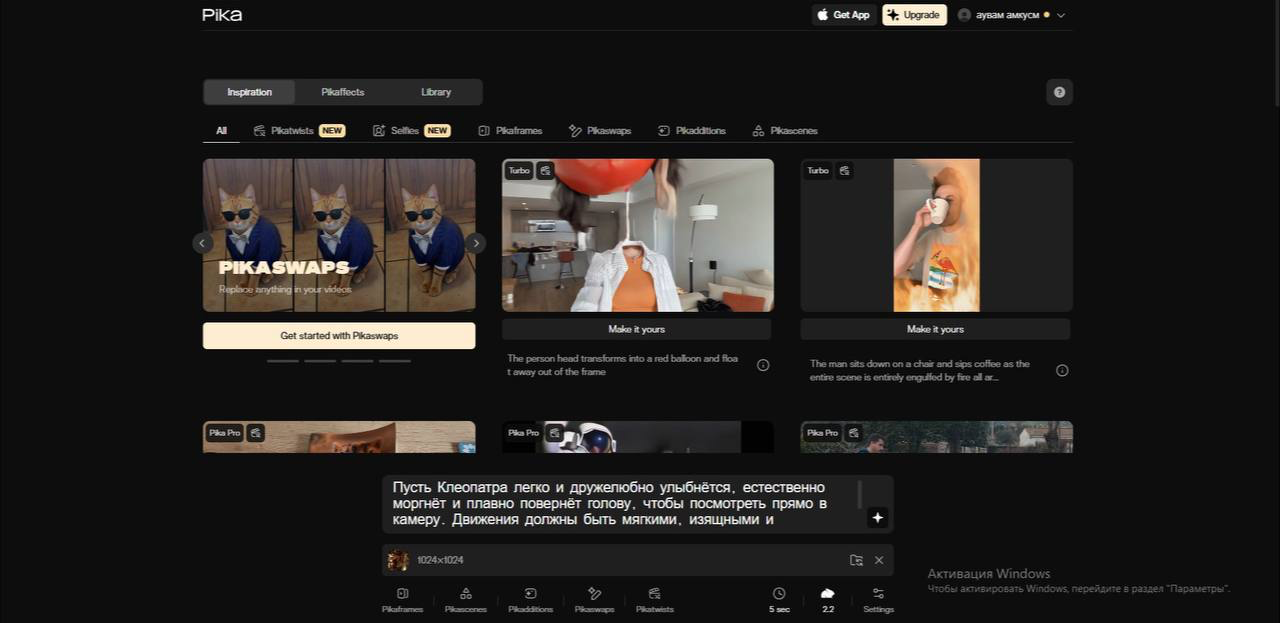Viewport: 1280px width, 623px height.
Task: Select the last carousel indicator dash
Action: 395,361
